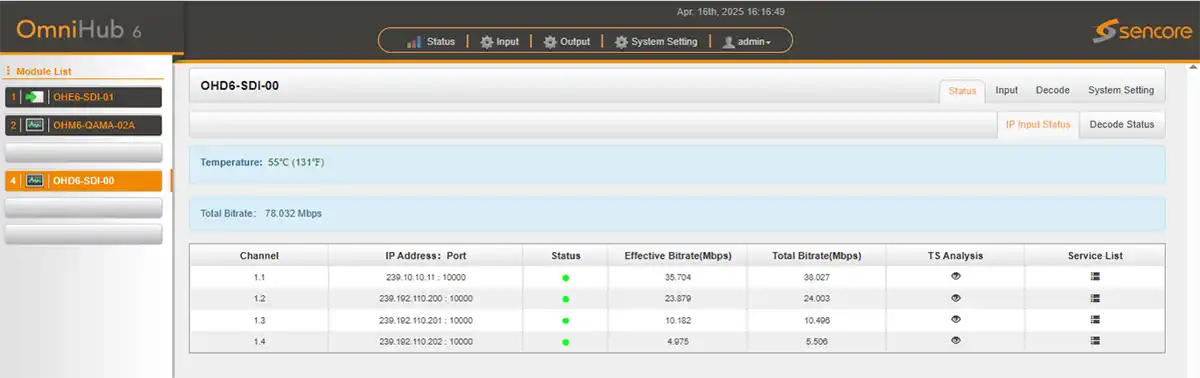The width and height of the screenshot is (1200, 378).
Task: Click channel 1.1 cell
Action: [x=259, y=277]
